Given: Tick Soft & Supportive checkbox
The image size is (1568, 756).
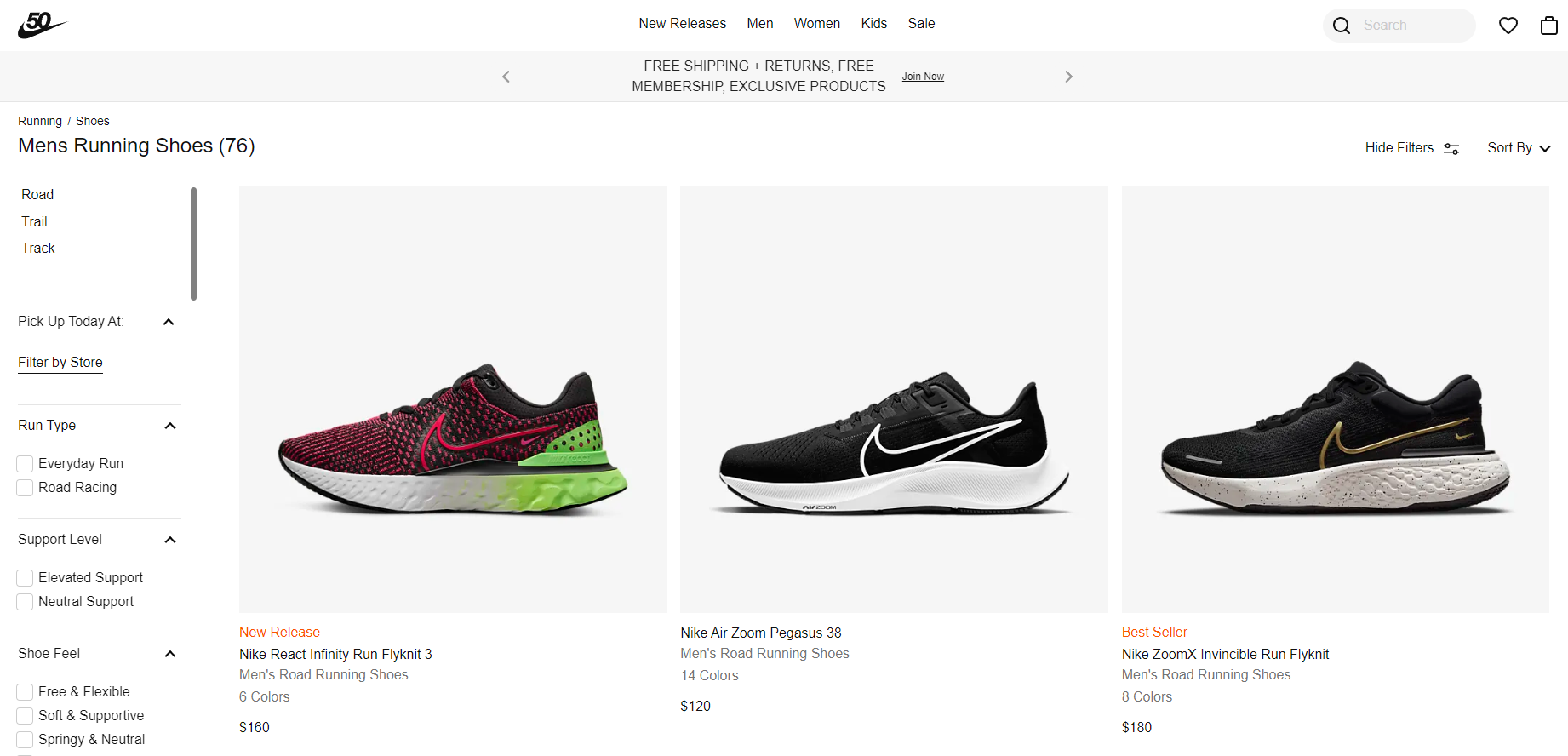Looking at the screenshot, I should [25, 716].
